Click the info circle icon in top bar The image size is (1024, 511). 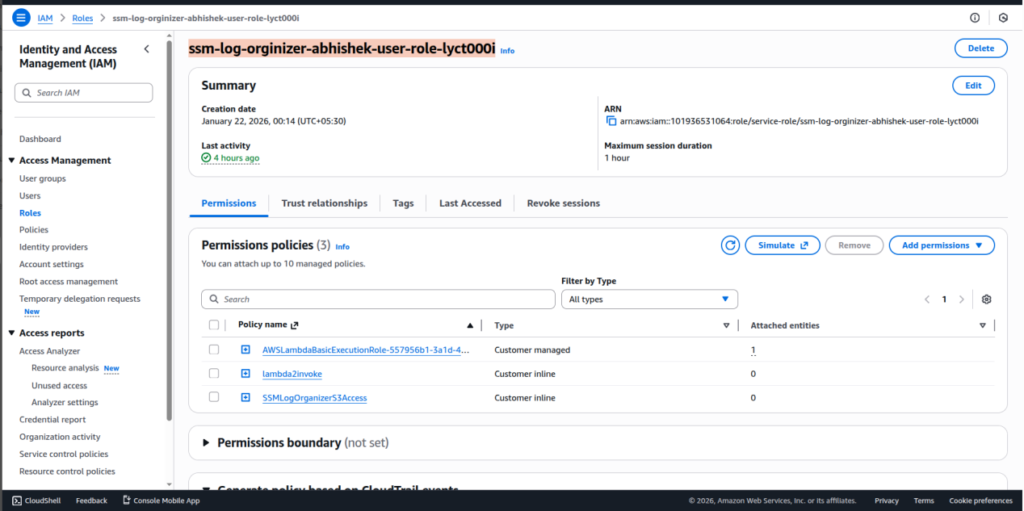pos(974,18)
